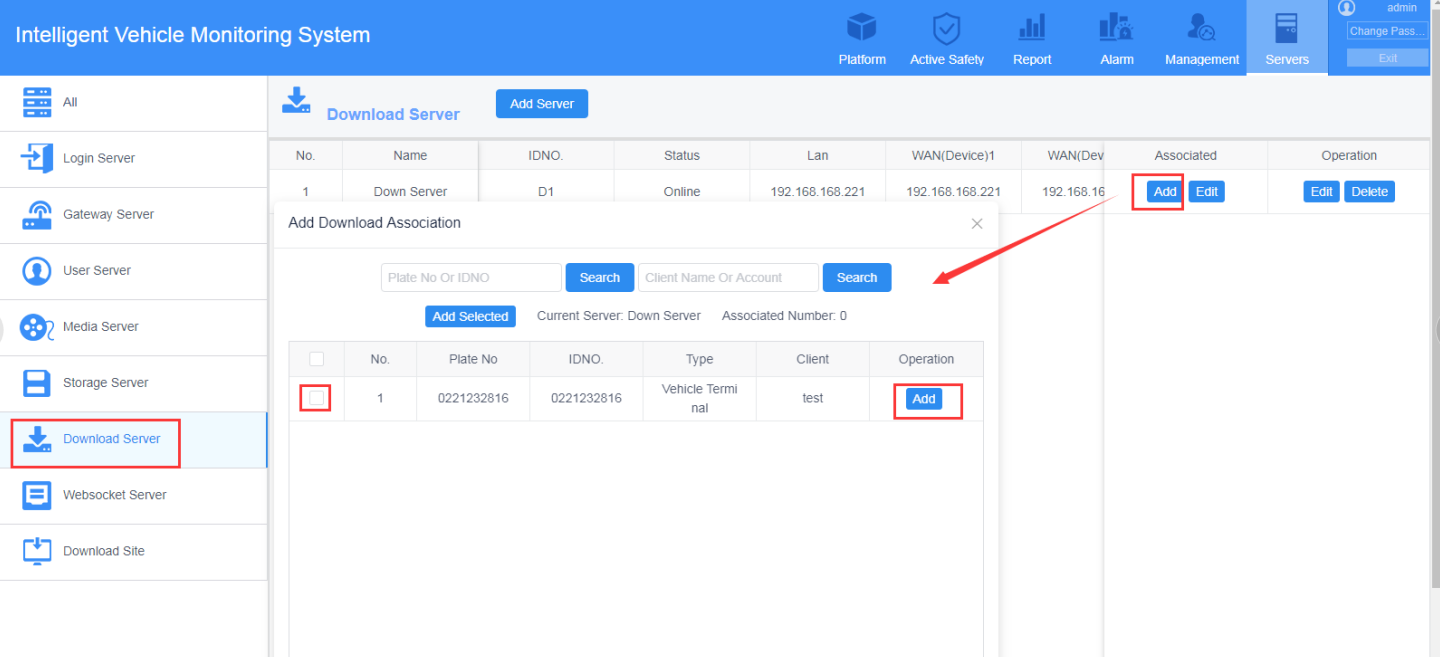The width and height of the screenshot is (1440, 657).
Task: Click the Websocket Server sidebar icon
Action: point(36,495)
